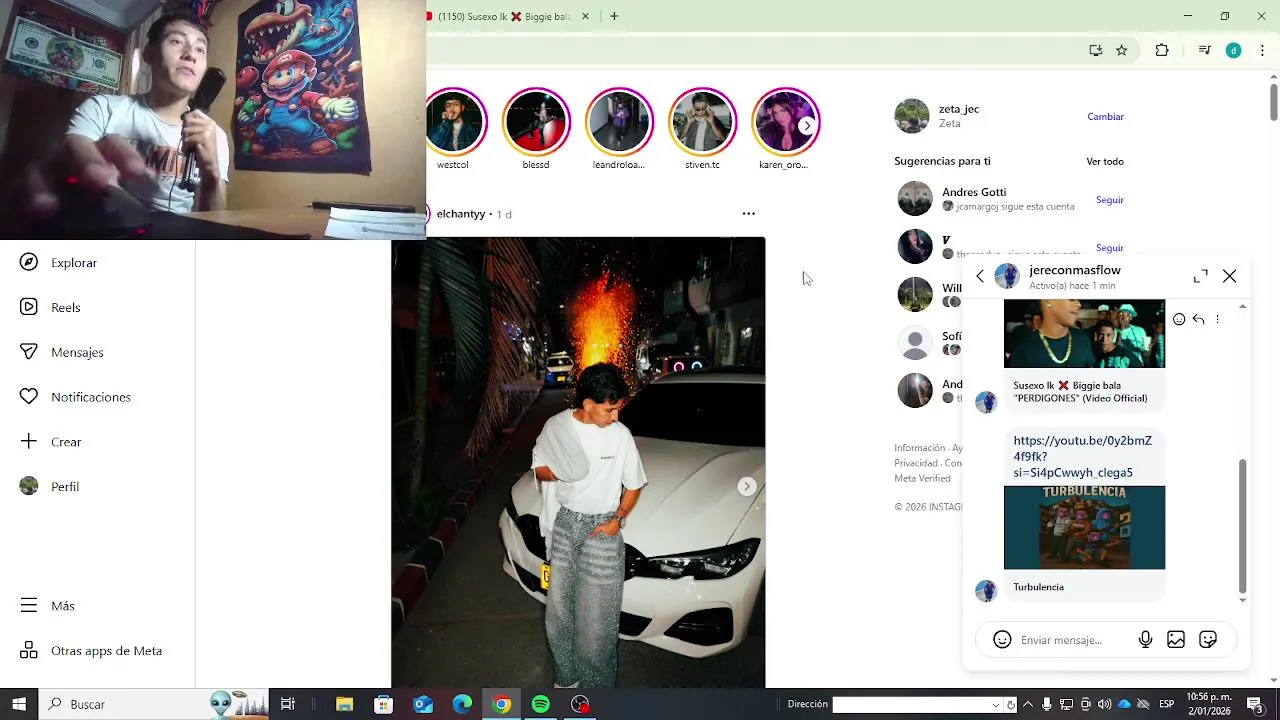Go to next photo in post carousel
The width and height of the screenshot is (1280, 720).
point(746,486)
